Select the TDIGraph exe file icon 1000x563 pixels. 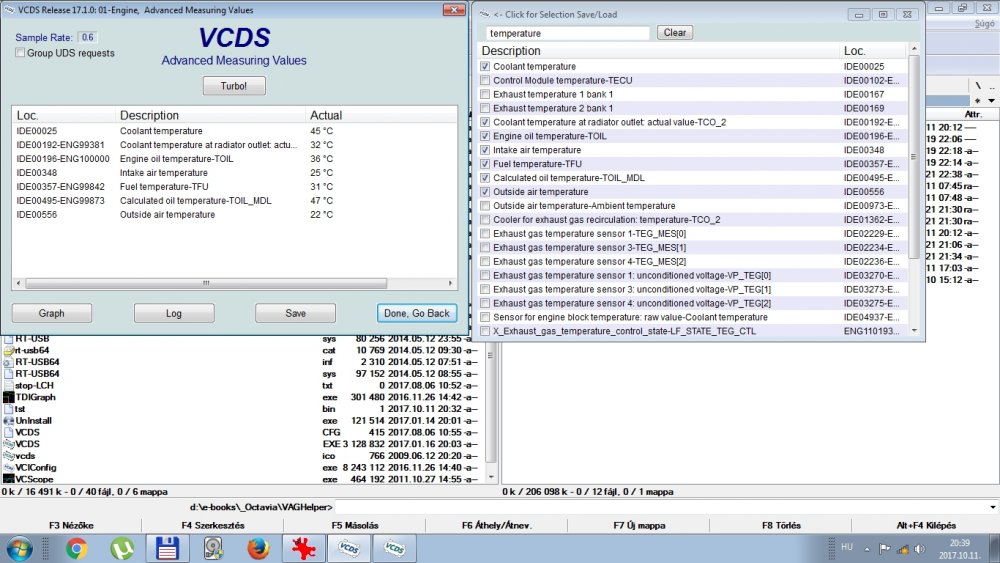(x=8, y=397)
